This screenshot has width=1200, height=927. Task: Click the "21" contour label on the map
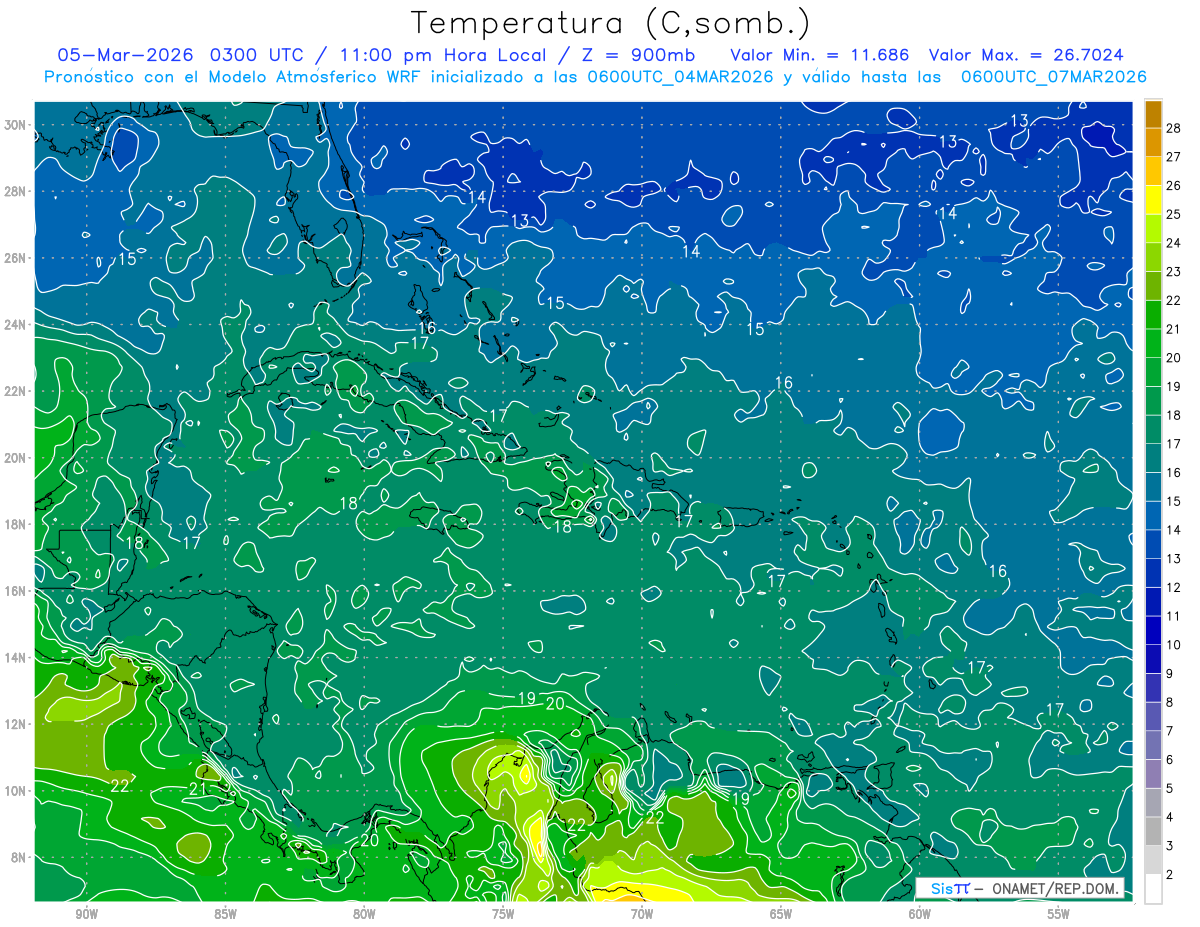[x=198, y=790]
